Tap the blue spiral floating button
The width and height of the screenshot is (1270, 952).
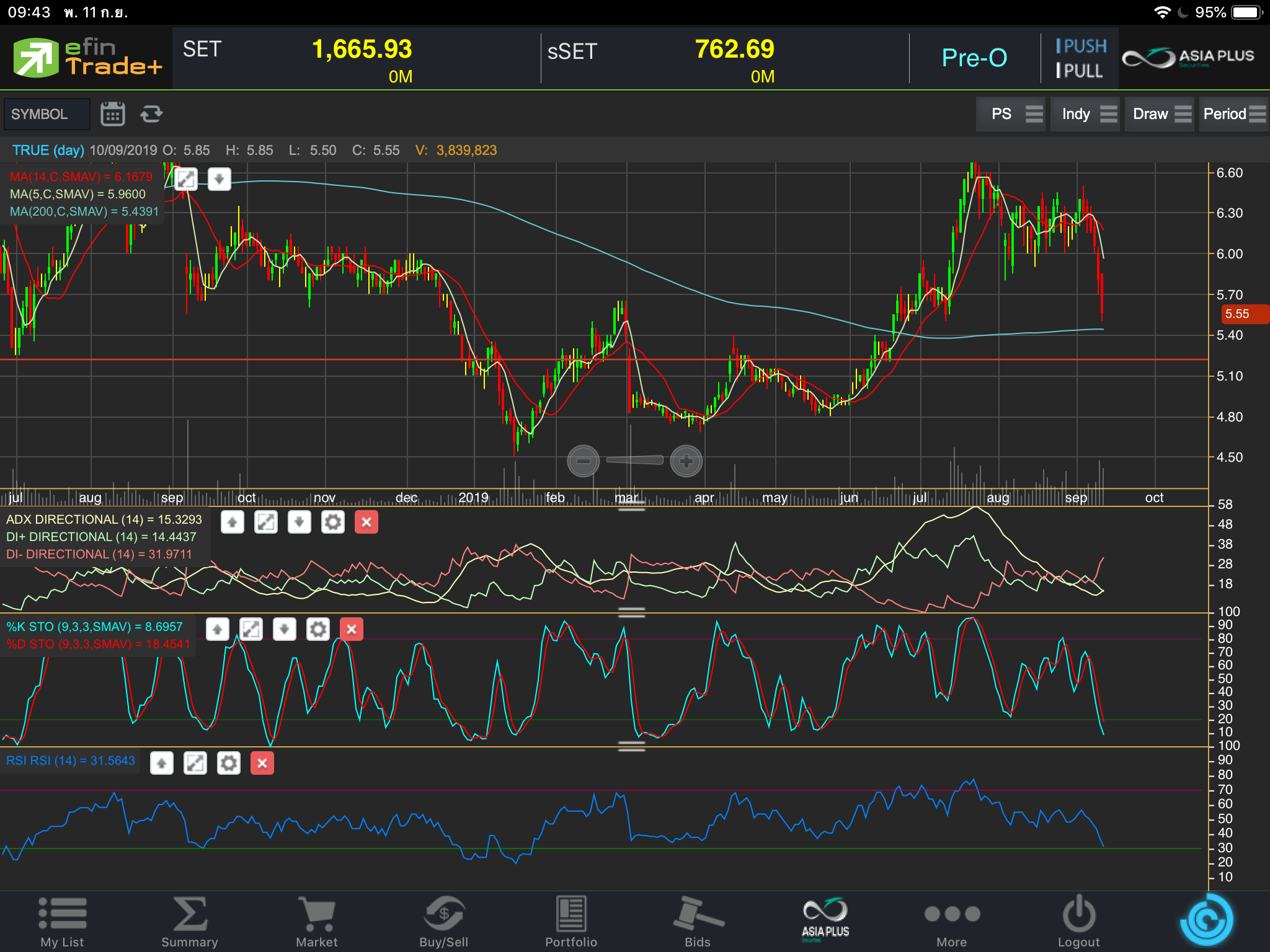(1207, 920)
